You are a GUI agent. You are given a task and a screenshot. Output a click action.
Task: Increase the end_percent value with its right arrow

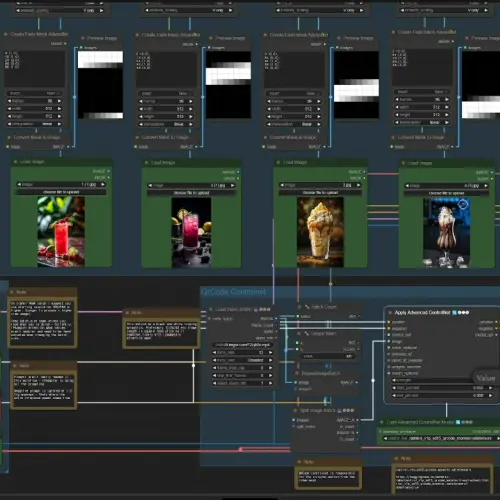pos(490,395)
